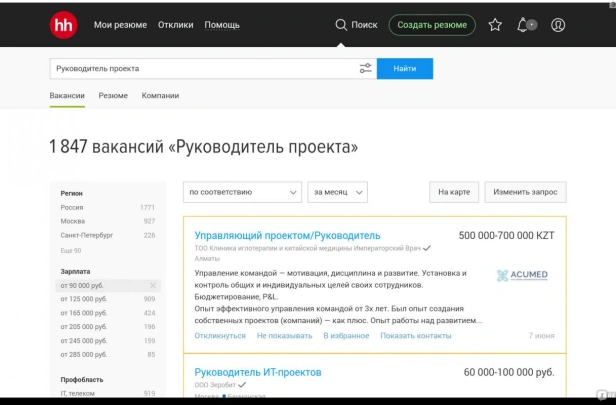
Task: Open notifications via the bell icon
Action: pyautogui.click(x=522, y=25)
